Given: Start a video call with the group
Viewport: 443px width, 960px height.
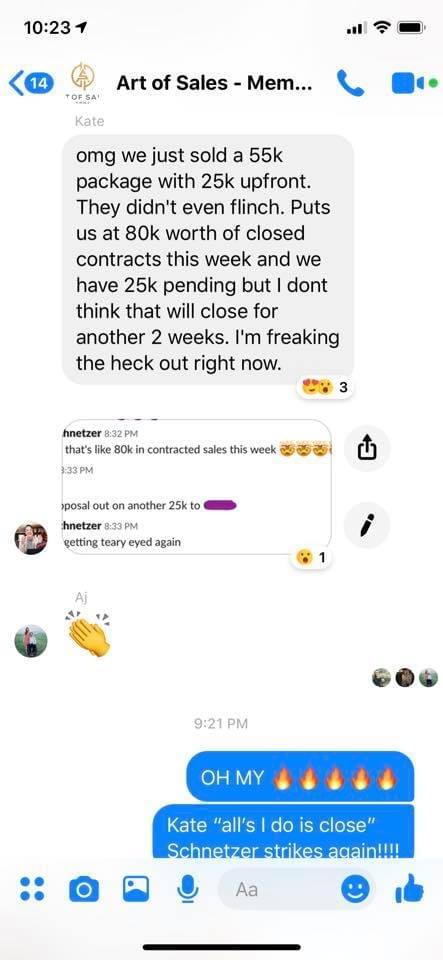Looking at the screenshot, I should tap(414, 84).
